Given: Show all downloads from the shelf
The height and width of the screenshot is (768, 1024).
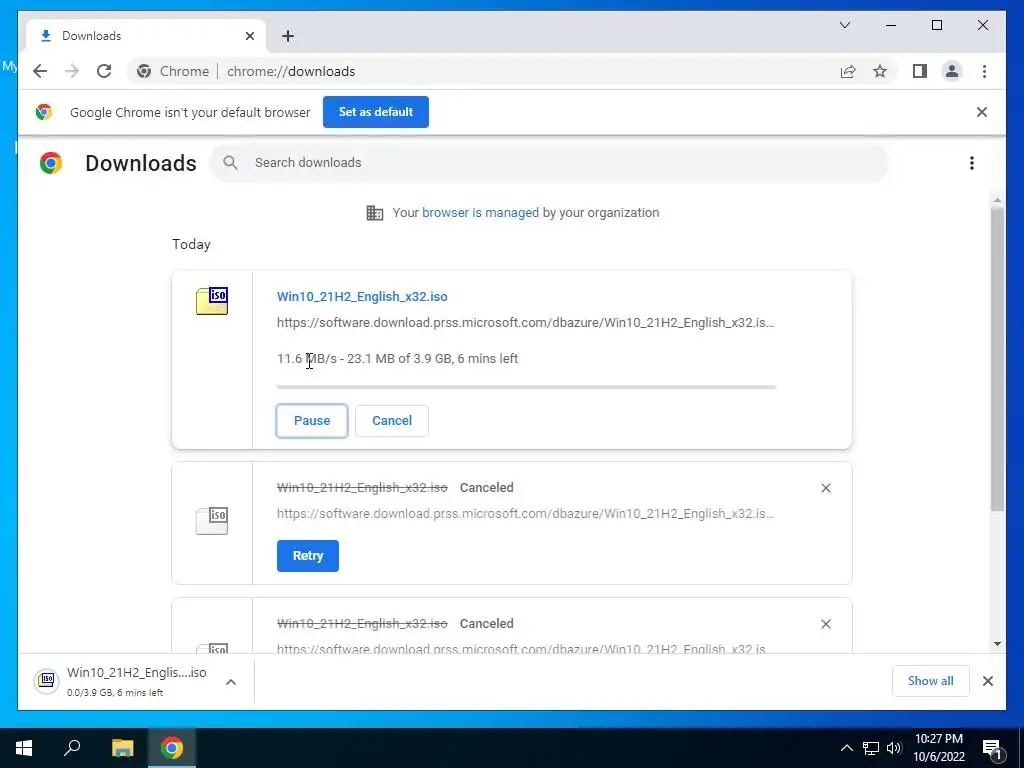Looking at the screenshot, I should click(931, 681).
